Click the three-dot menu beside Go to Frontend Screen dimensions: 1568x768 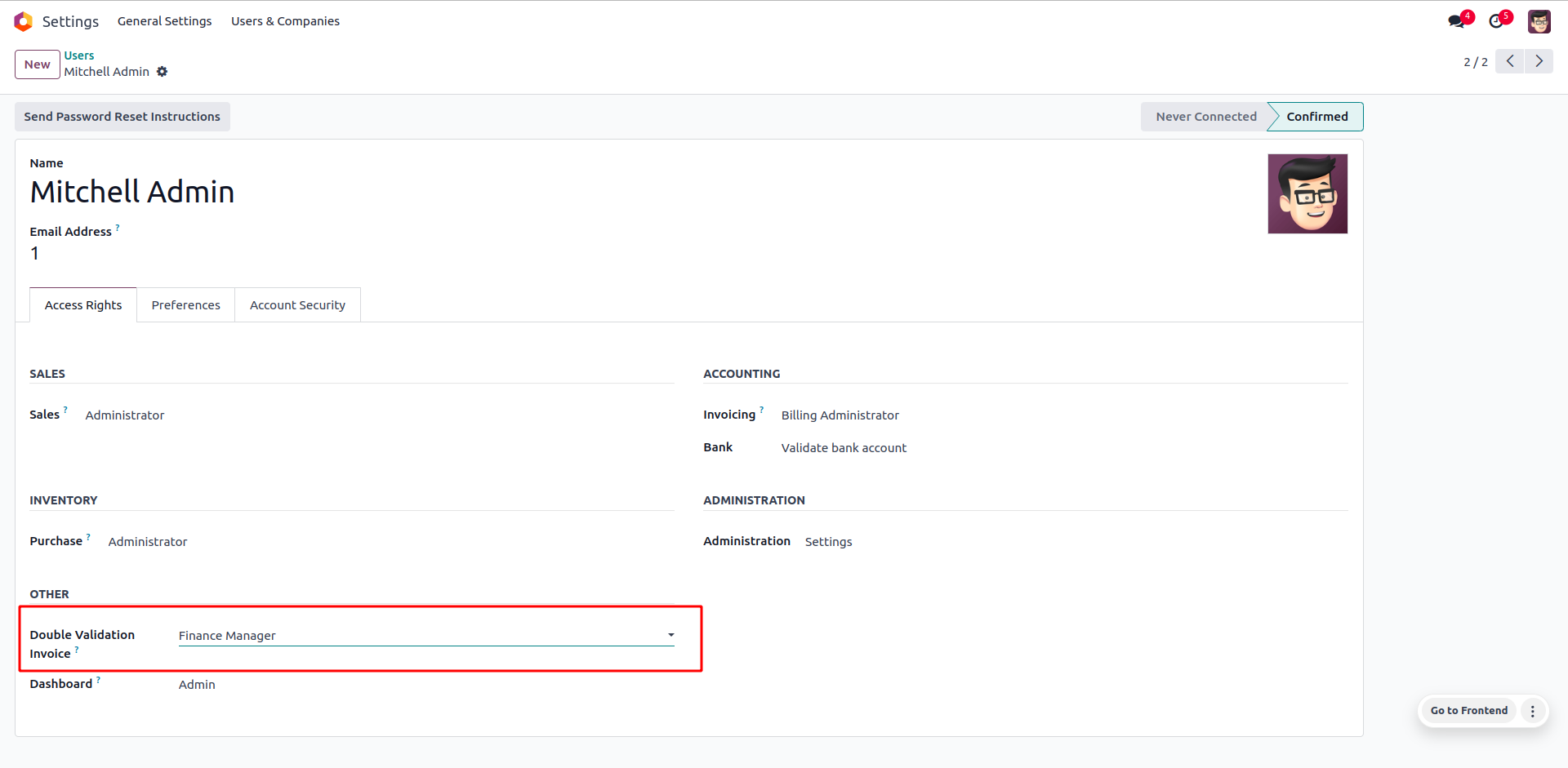1533,711
